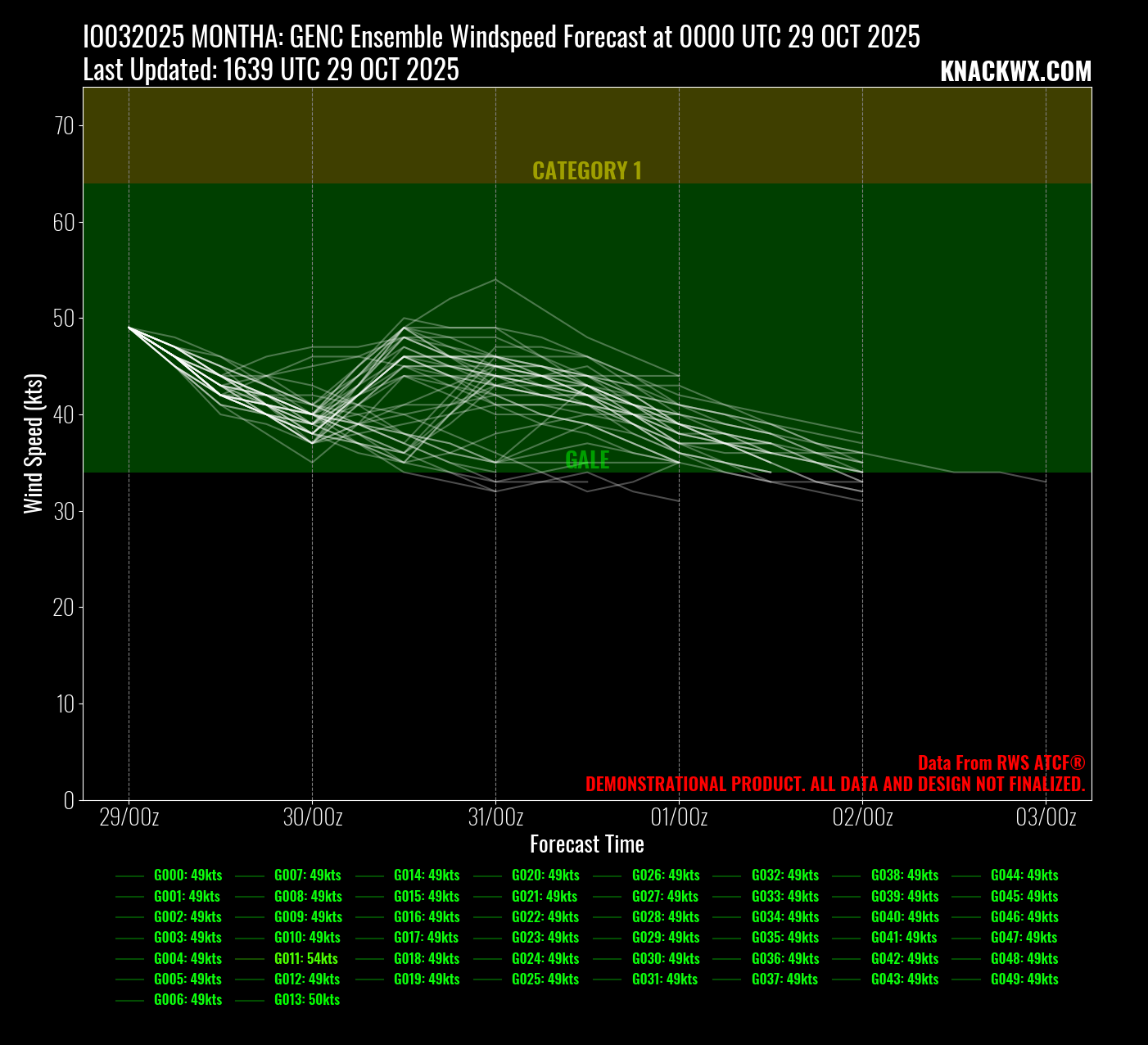
Task: Click the 70 value on the wind speed axis
Action: click(64, 126)
